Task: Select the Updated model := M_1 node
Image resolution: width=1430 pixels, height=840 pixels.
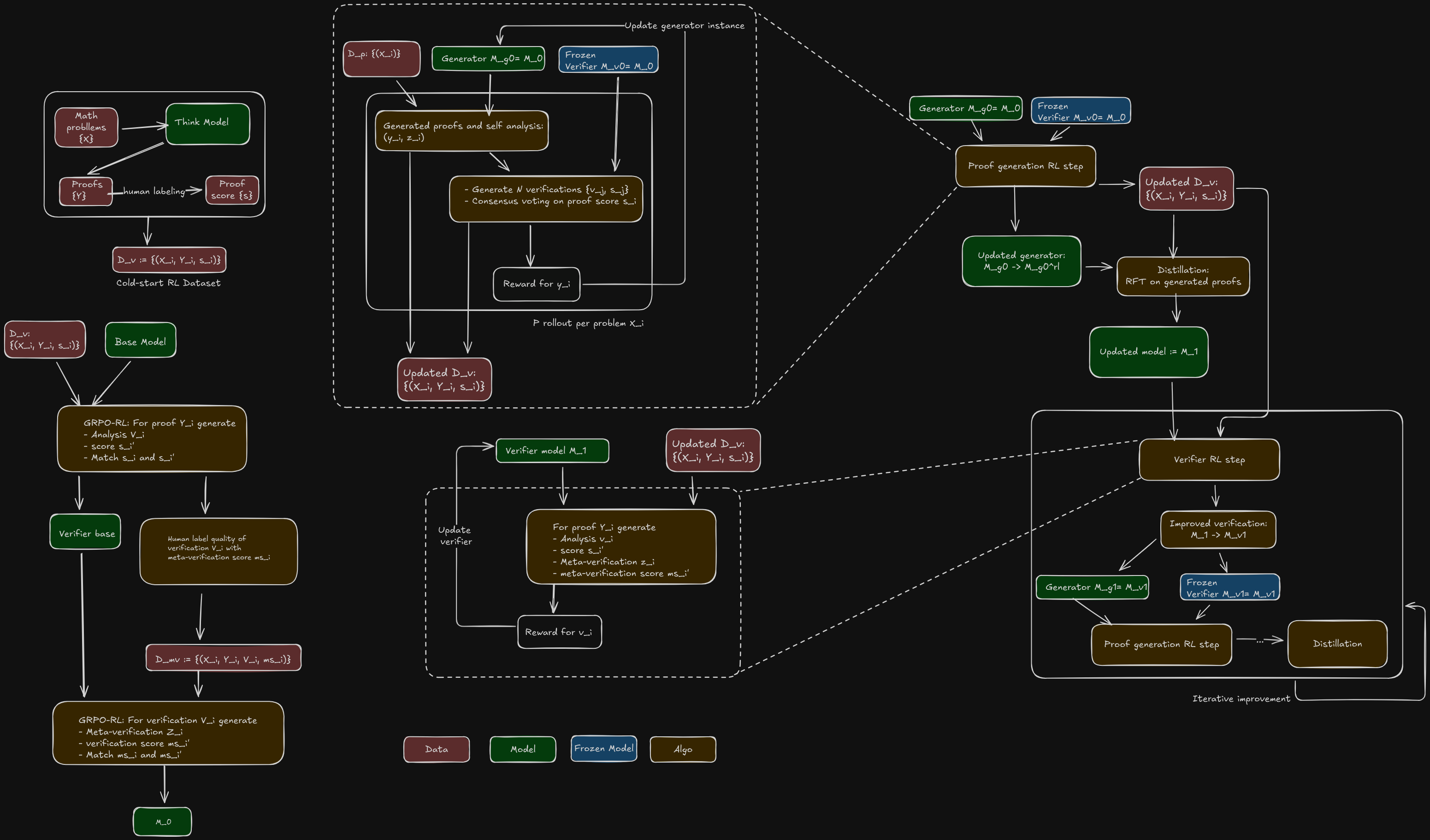Action: pos(1149,351)
